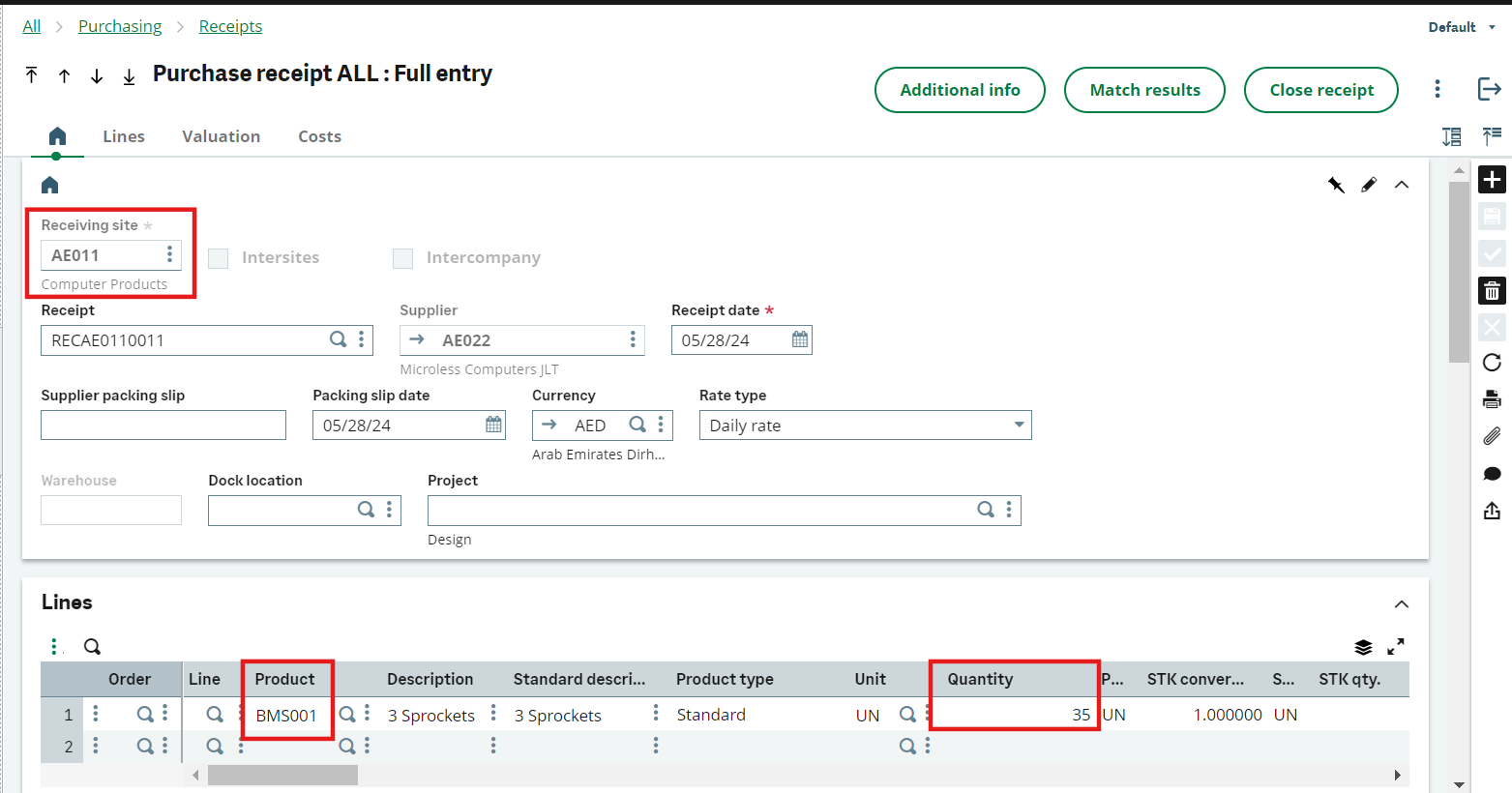Refresh the record with the circular arrow icon

[x=1492, y=363]
